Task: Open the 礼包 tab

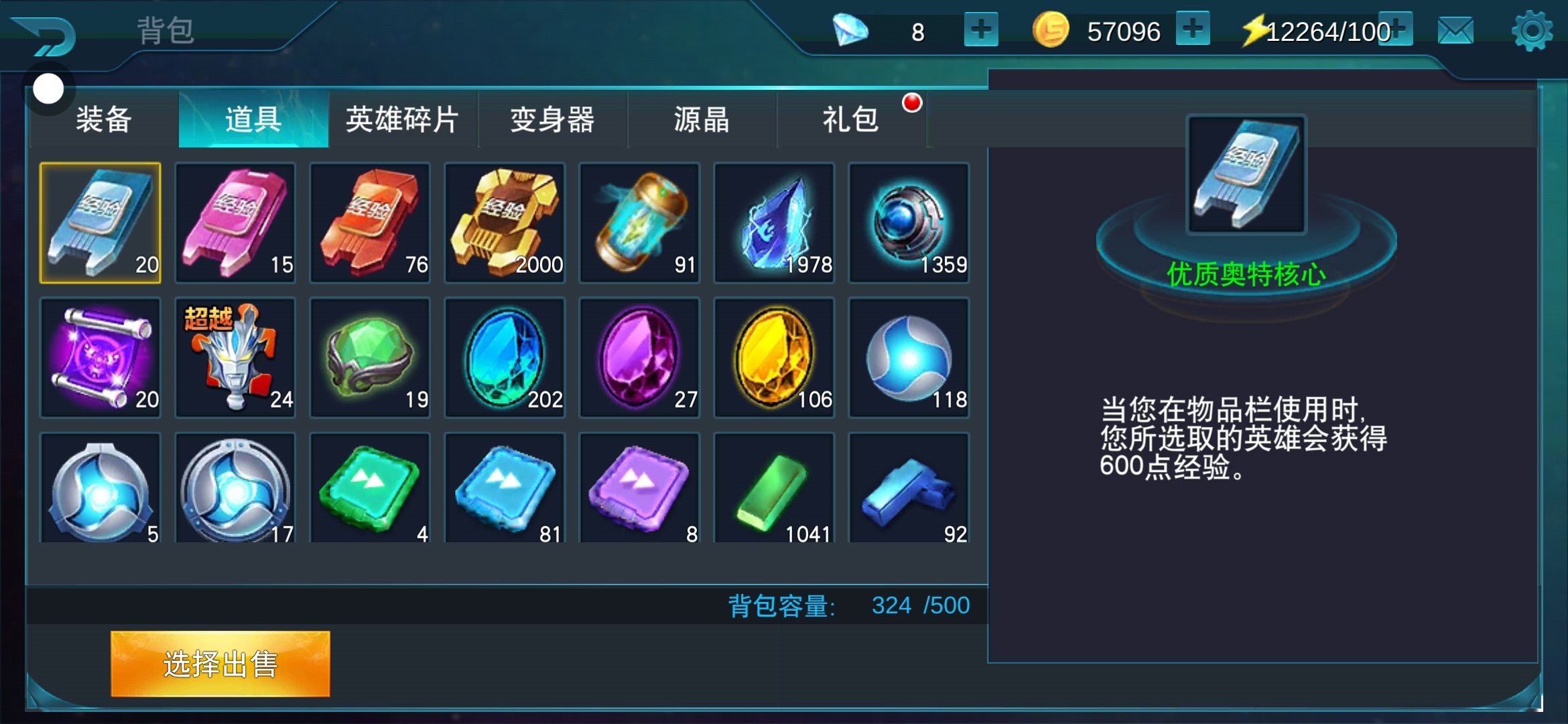Action: (851, 119)
